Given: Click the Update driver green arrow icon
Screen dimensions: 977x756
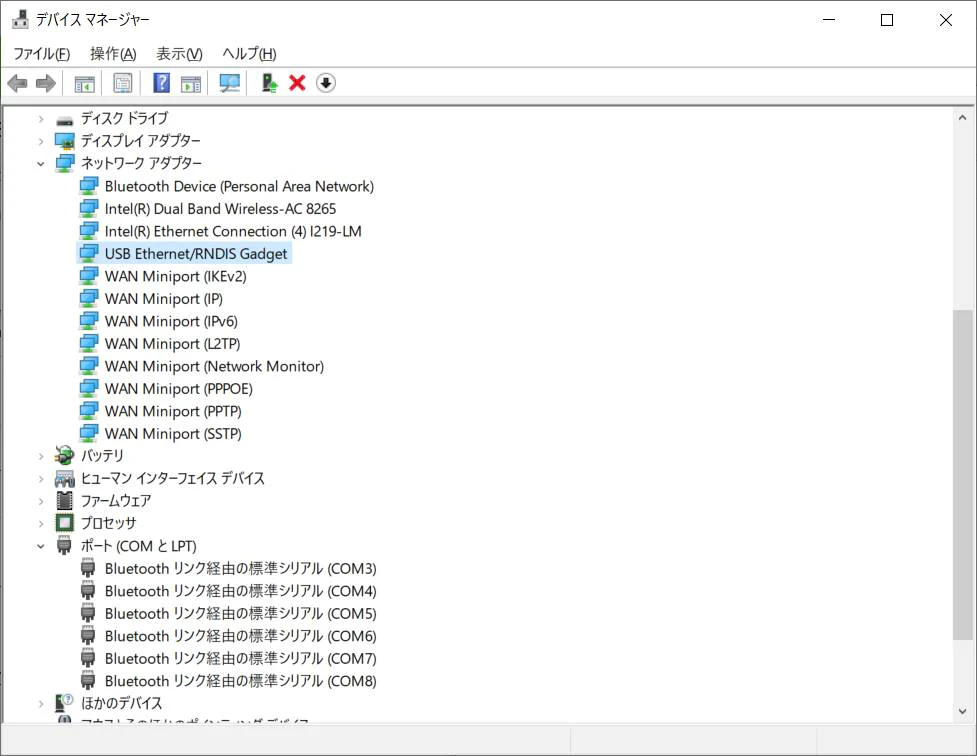Looking at the screenshot, I should point(269,83).
